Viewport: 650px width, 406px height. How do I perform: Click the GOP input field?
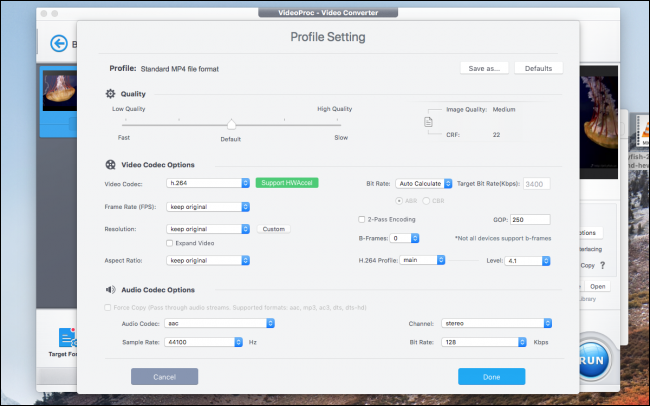pyautogui.click(x=530, y=219)
